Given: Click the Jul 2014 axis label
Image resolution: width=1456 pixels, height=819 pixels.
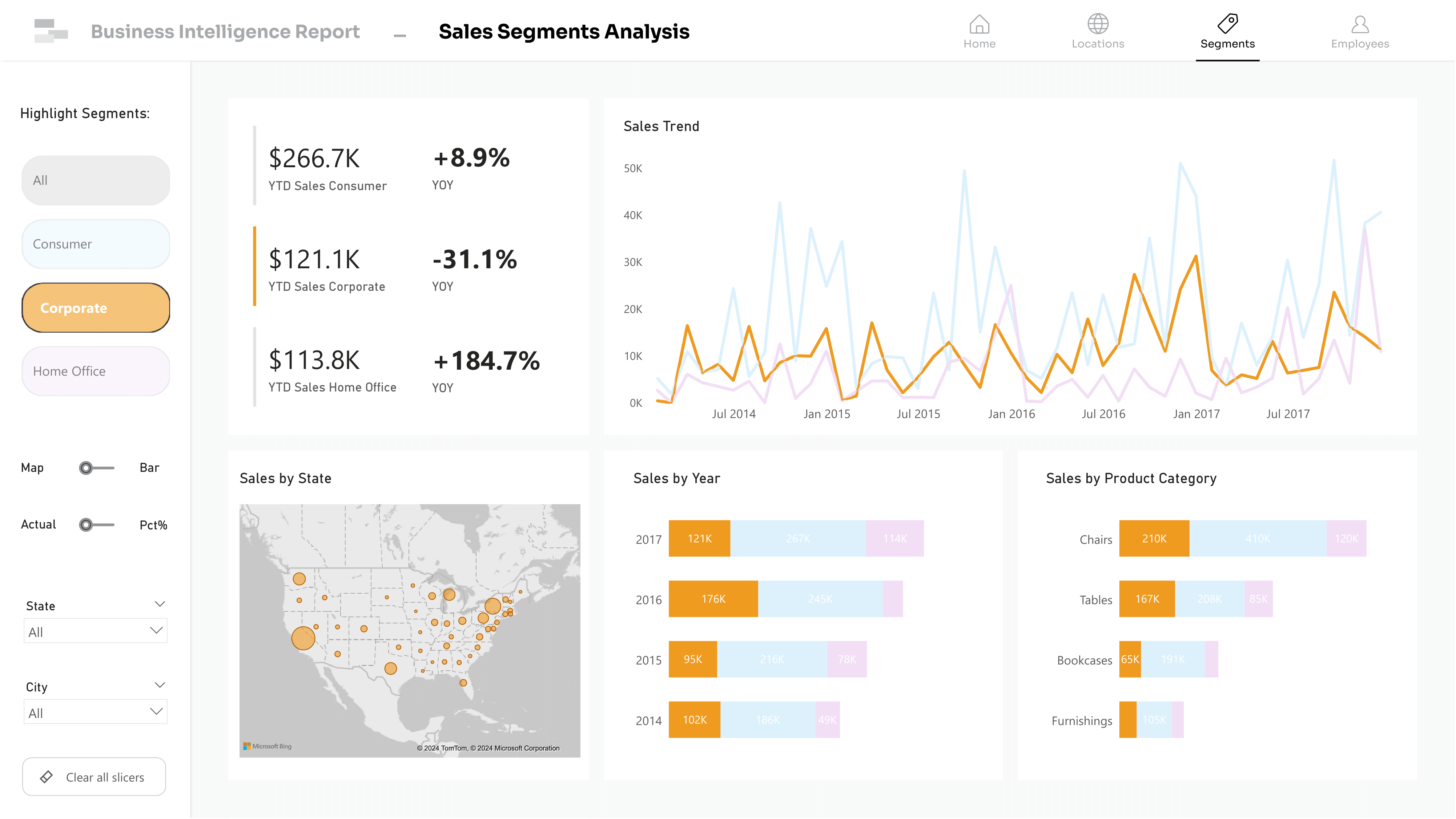Looking at the screenshot, I should pyautogui.click(x=734, y=414).
